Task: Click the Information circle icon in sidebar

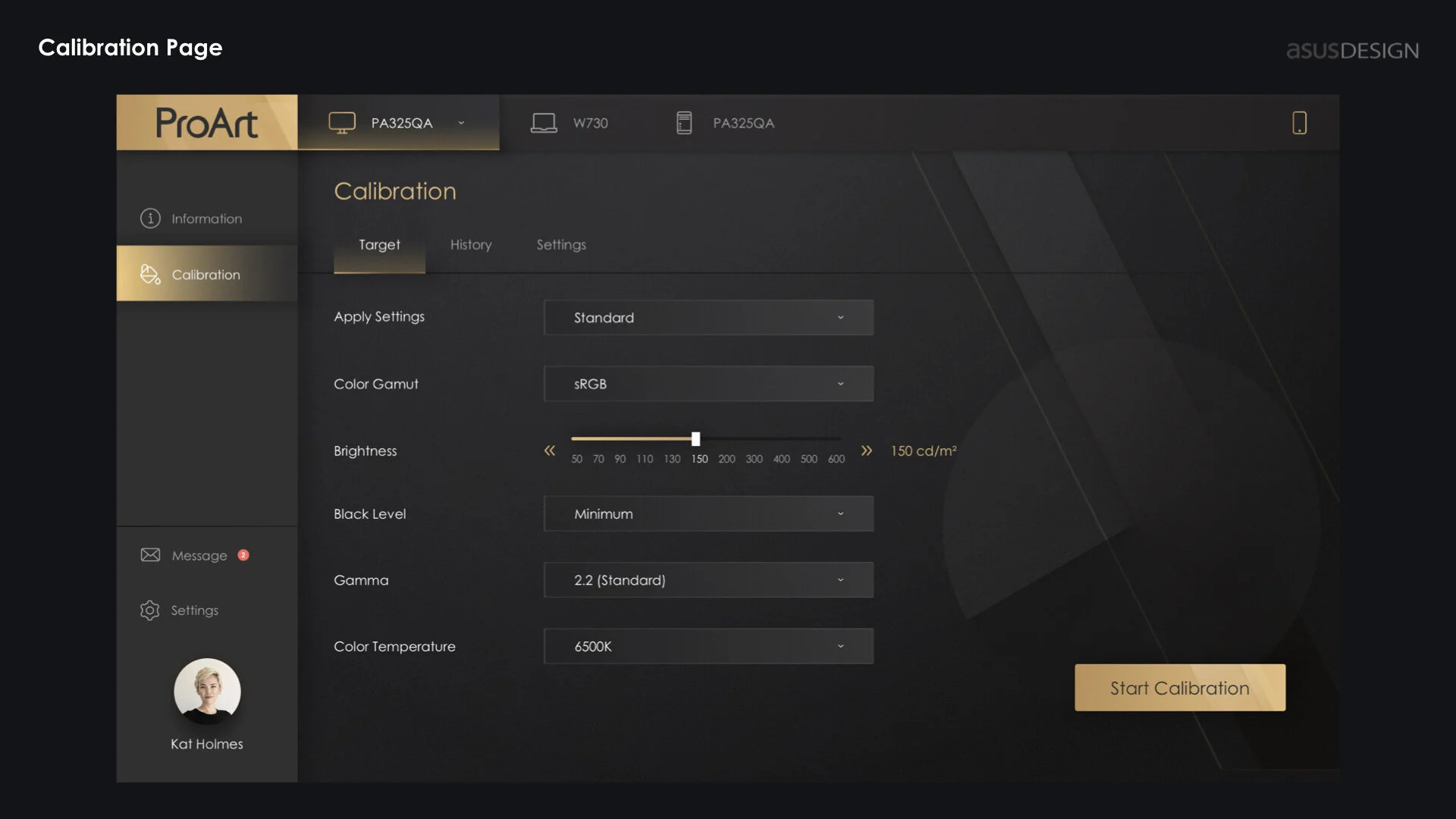Action: tap(150, 218)
